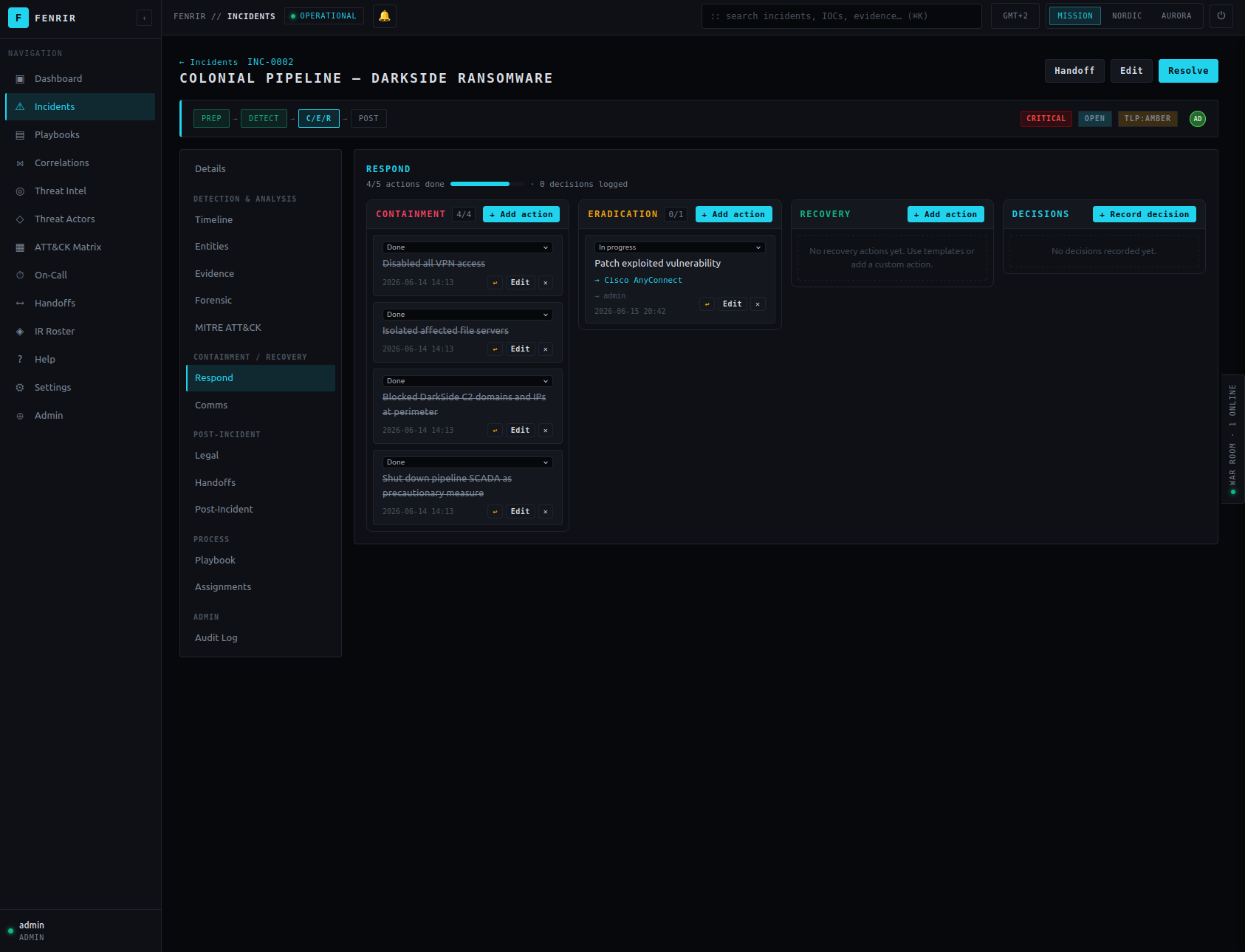
Task: Select the POST phase step
Action: (x=368, y=119)
